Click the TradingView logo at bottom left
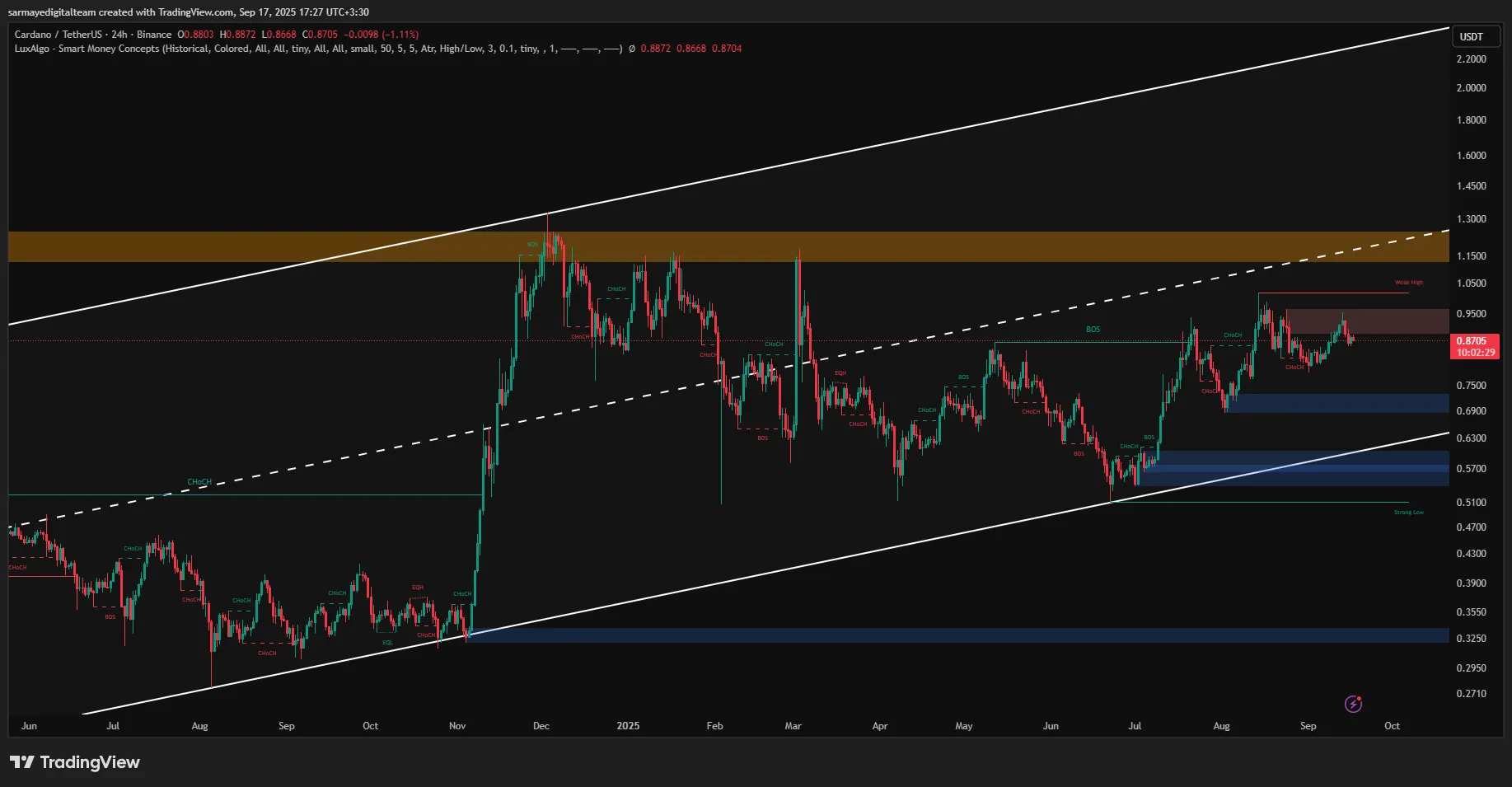The width and height of the screenshot is (1512, 787). tap(75, 762)
